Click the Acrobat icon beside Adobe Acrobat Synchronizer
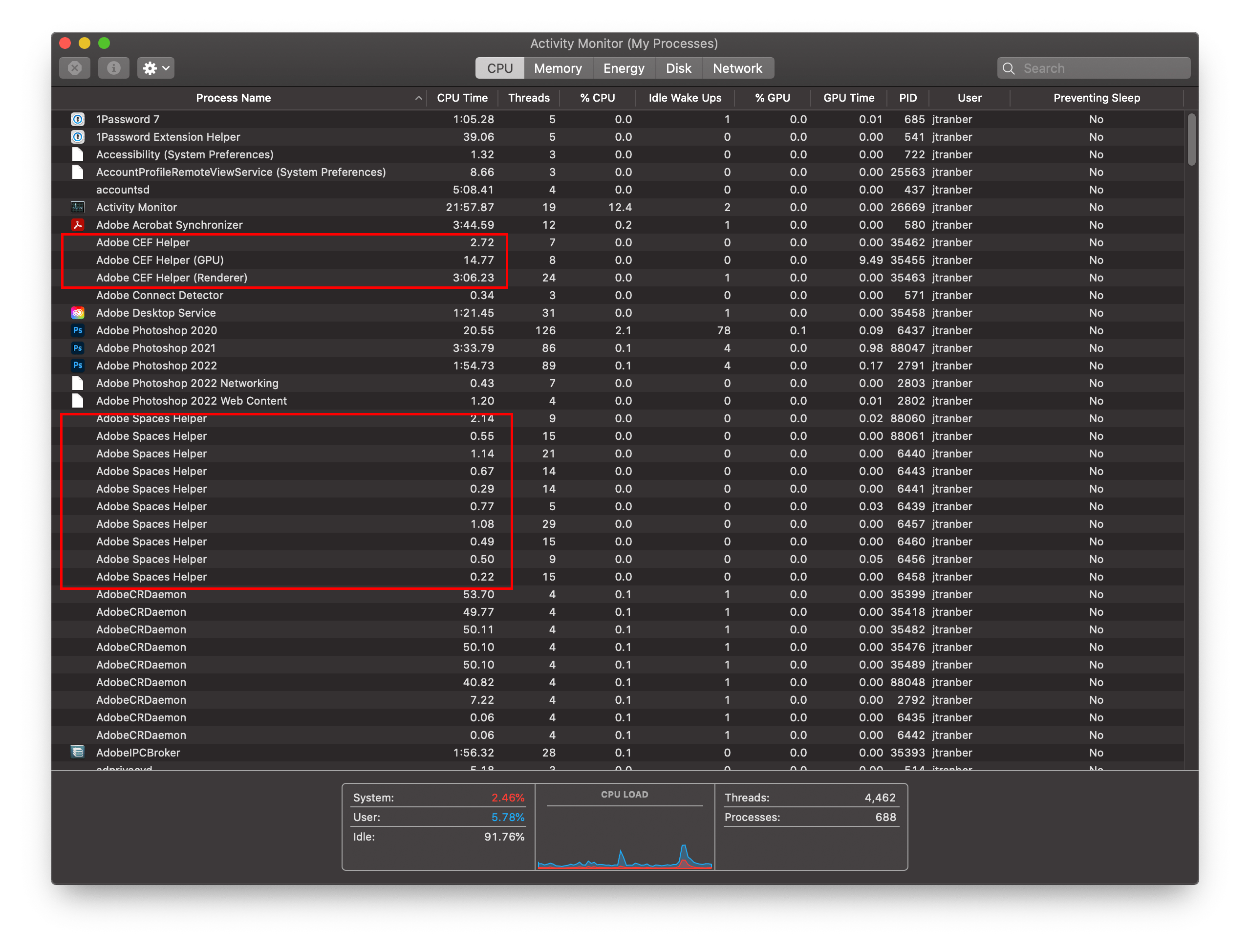The height and width of the screenshot is (952, 1250). (x=78, y=224)
